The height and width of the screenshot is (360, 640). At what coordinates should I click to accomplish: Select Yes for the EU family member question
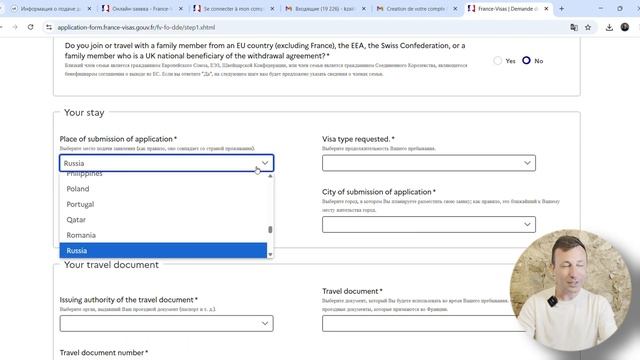coord(498,61)
